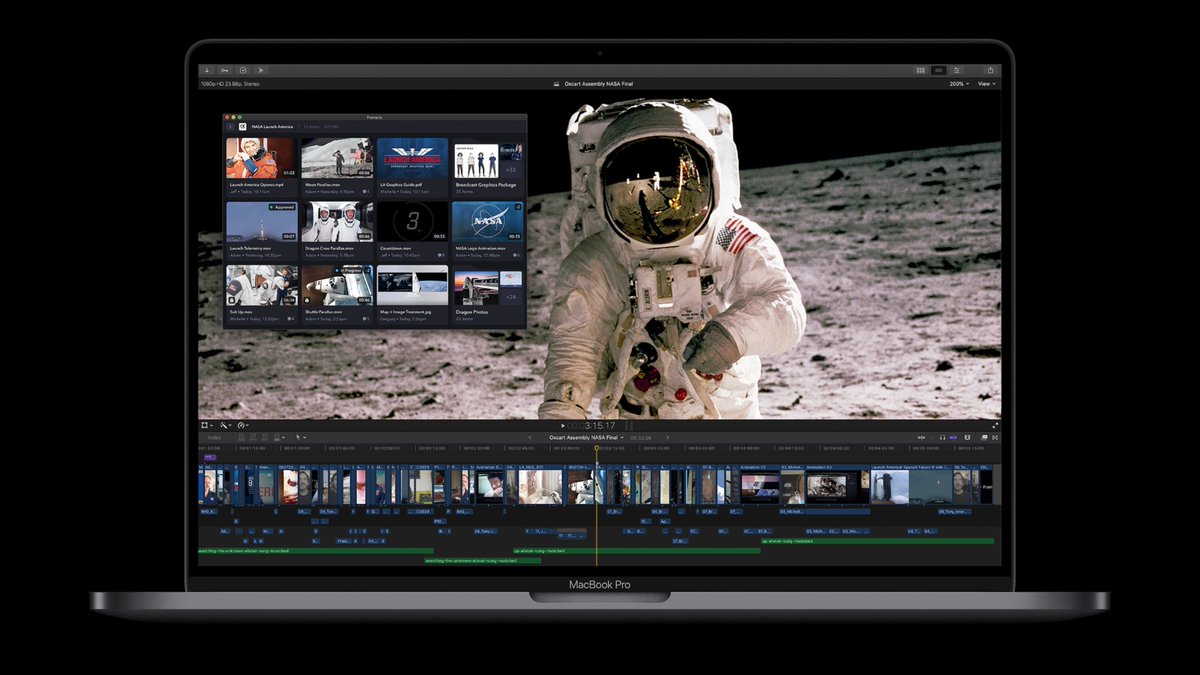
Task: Open the enhancements wand dropdown
Action: [x=226, y=425]
